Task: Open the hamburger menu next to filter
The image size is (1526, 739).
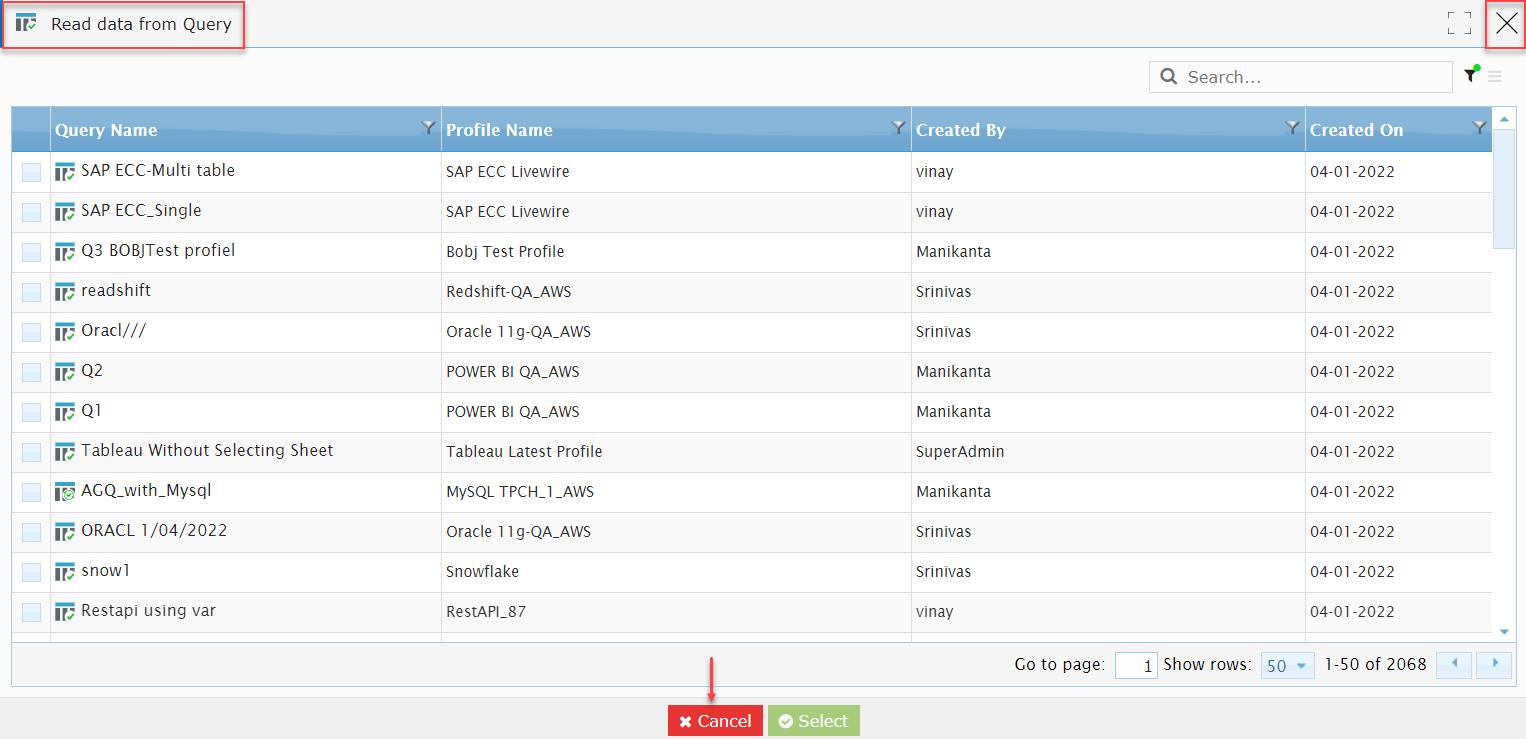Action: 1495,76
